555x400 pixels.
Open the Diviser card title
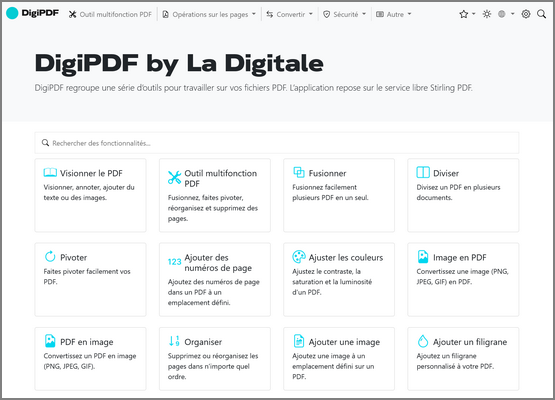446,173
